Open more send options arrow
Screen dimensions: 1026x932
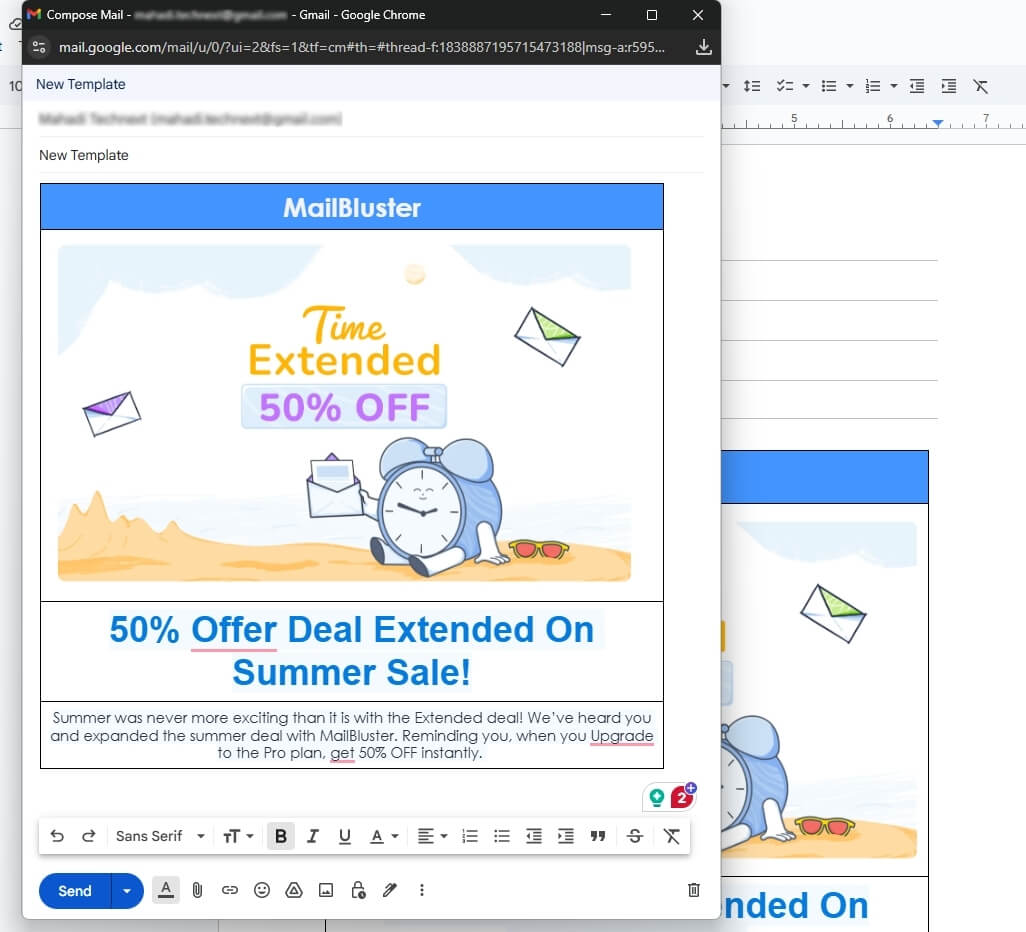(127, 891)
